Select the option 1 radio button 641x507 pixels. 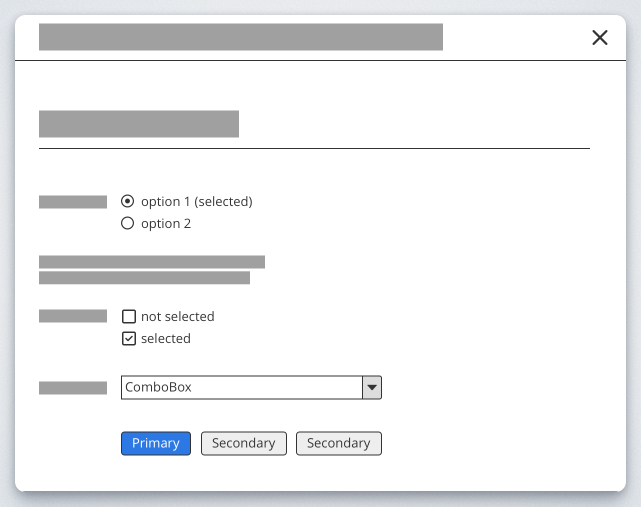click(x=127, y=201)
